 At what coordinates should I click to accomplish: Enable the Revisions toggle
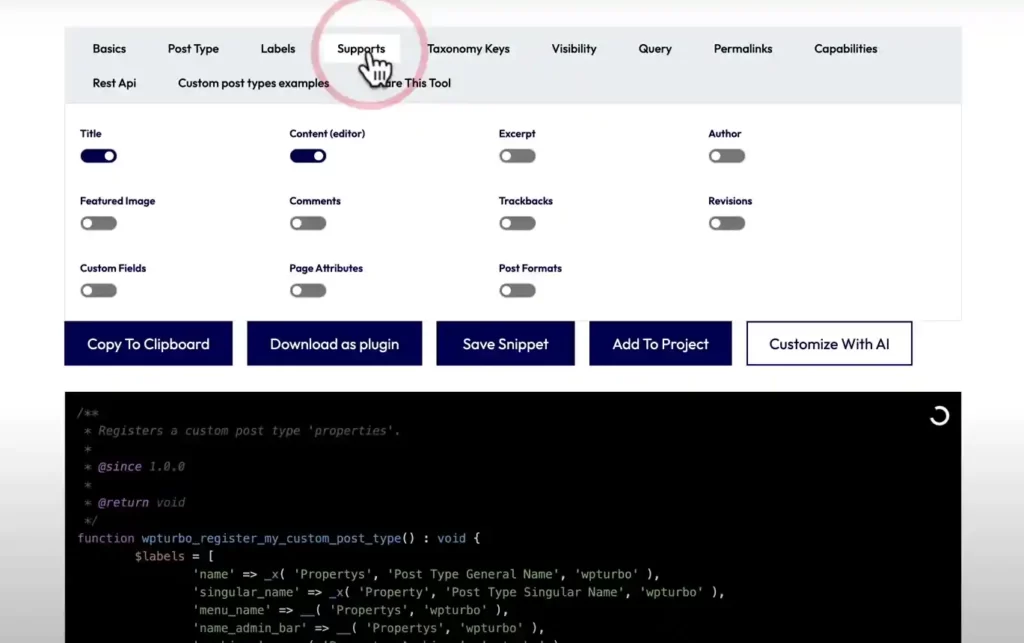pyautogui.click(x=727, y=223)
